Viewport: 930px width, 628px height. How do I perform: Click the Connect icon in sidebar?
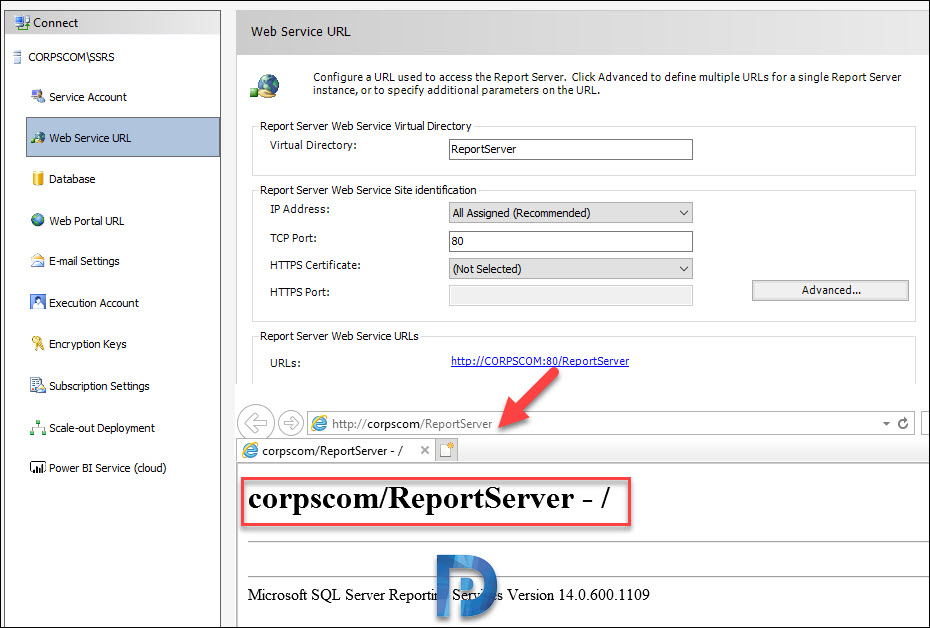point(23,23)
